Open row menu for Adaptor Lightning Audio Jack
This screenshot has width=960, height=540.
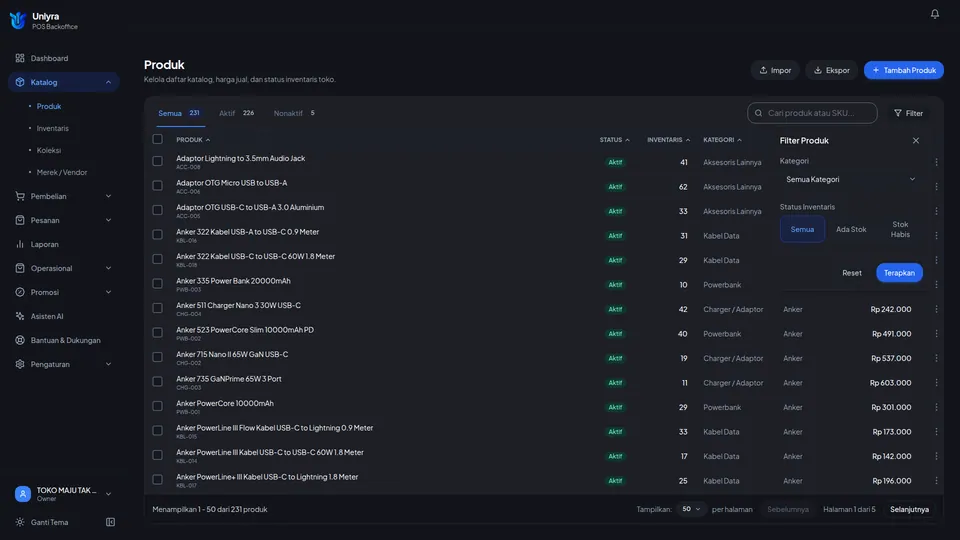[x=936, y=162]
